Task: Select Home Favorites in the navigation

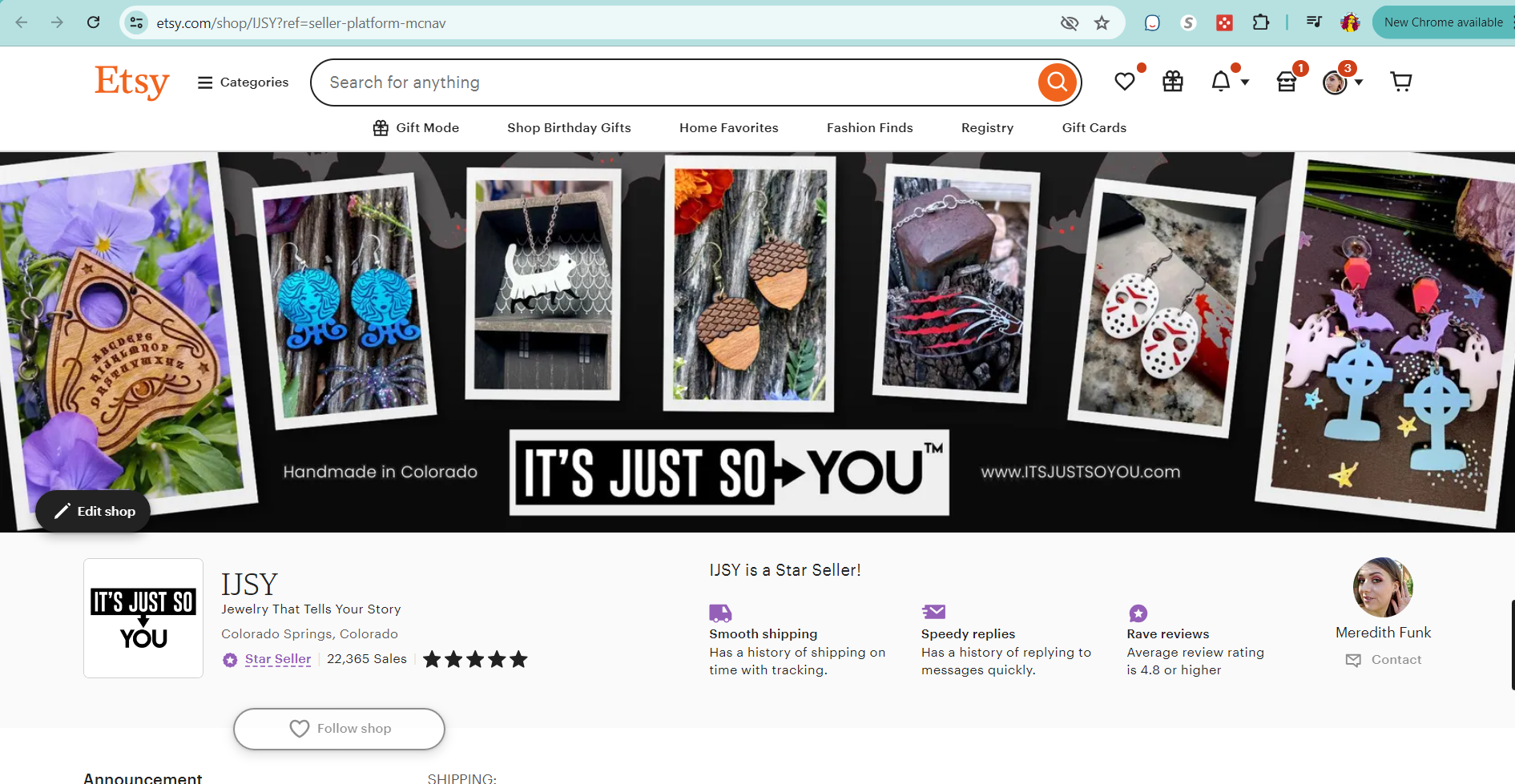Action: pos(728,127)
